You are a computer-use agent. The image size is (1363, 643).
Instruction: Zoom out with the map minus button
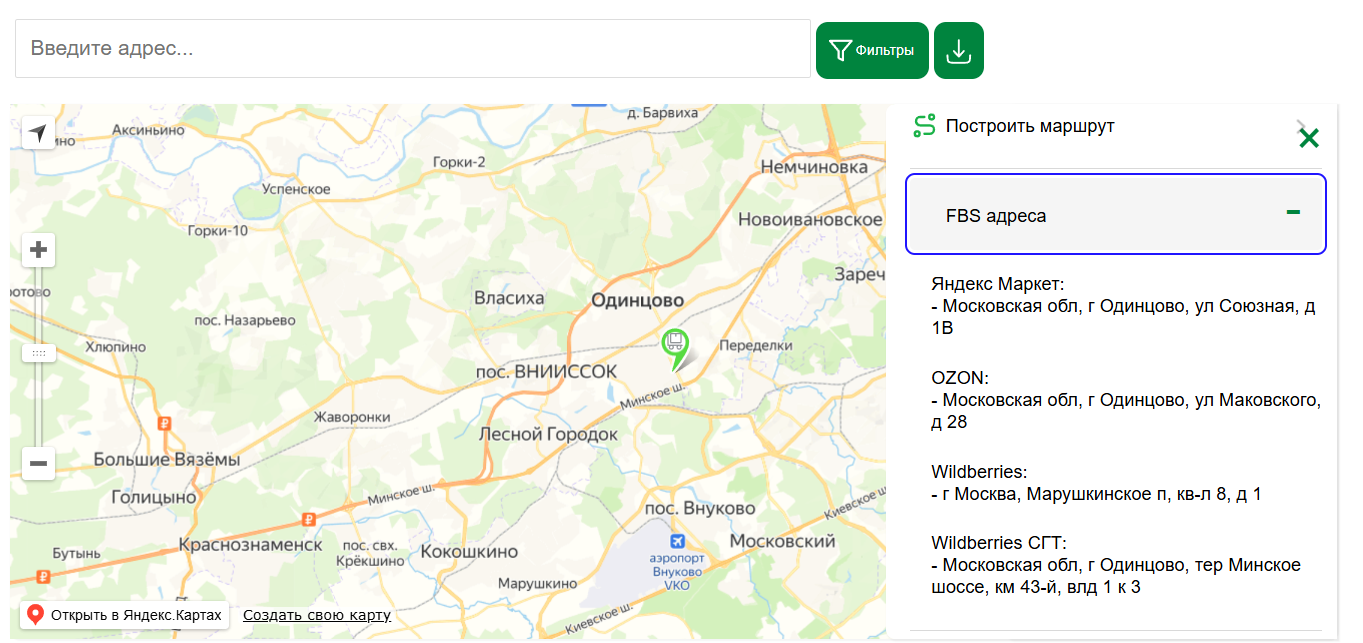point(38,463)
